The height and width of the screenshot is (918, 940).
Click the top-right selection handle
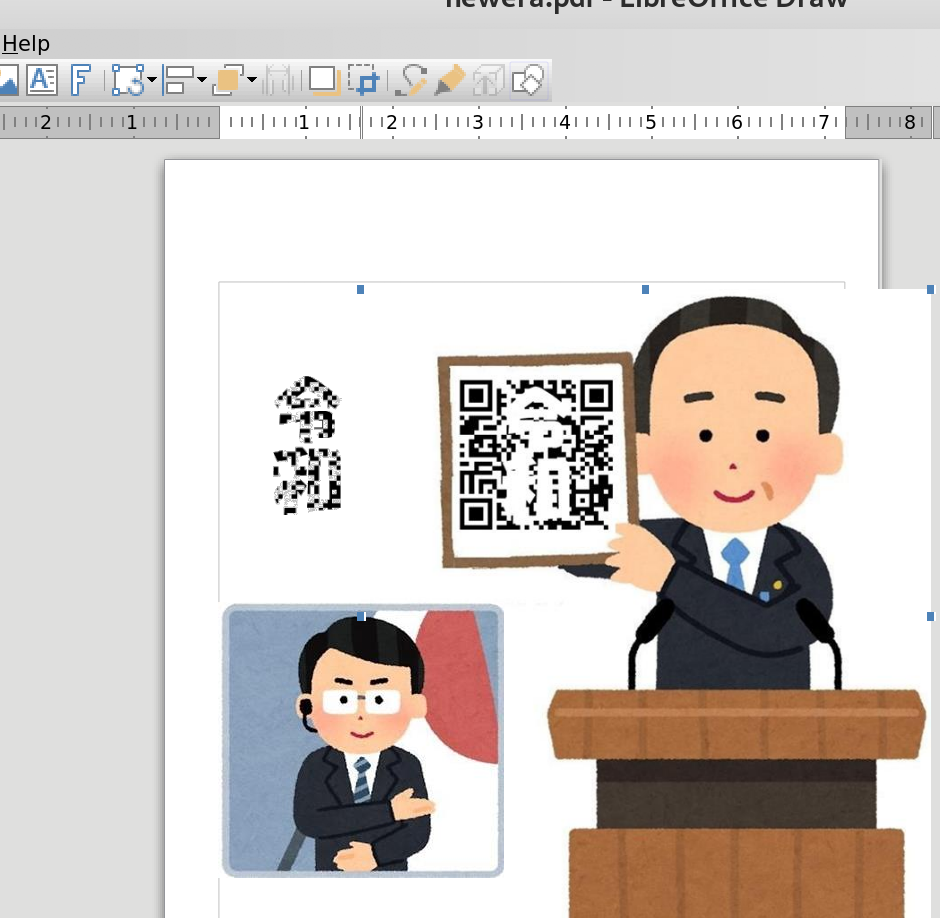click(x=930, y=290)
